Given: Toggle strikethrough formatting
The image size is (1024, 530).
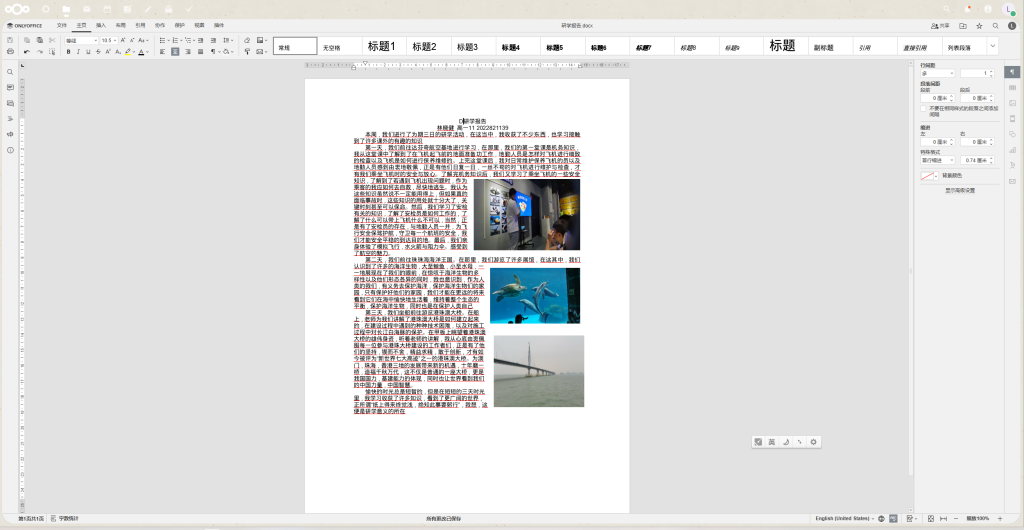Looking at the screenshot, I should 99,51.
